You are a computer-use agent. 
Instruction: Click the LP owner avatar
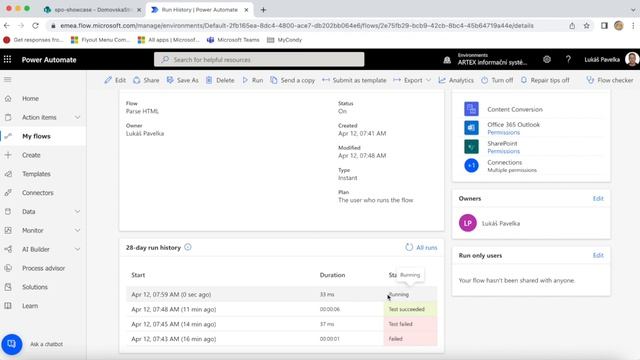pos(468,223)
